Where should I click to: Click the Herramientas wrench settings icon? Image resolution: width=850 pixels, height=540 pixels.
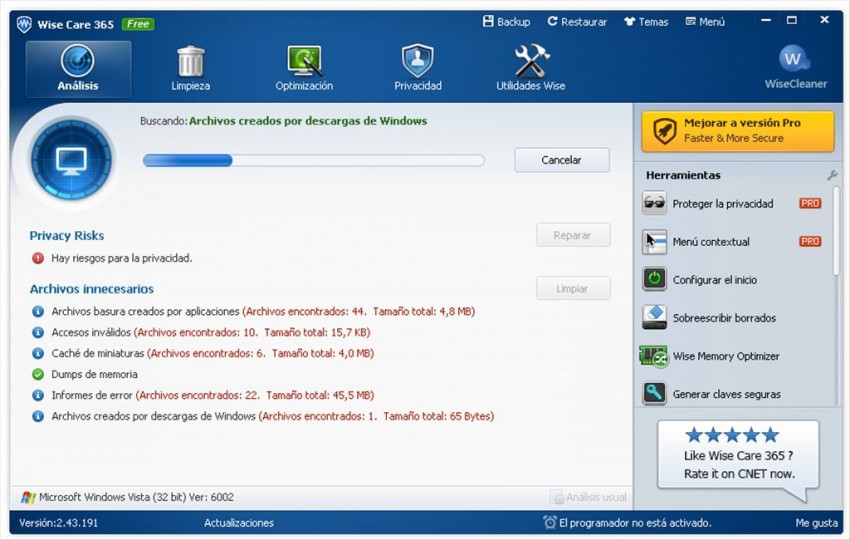click(832, 175)
